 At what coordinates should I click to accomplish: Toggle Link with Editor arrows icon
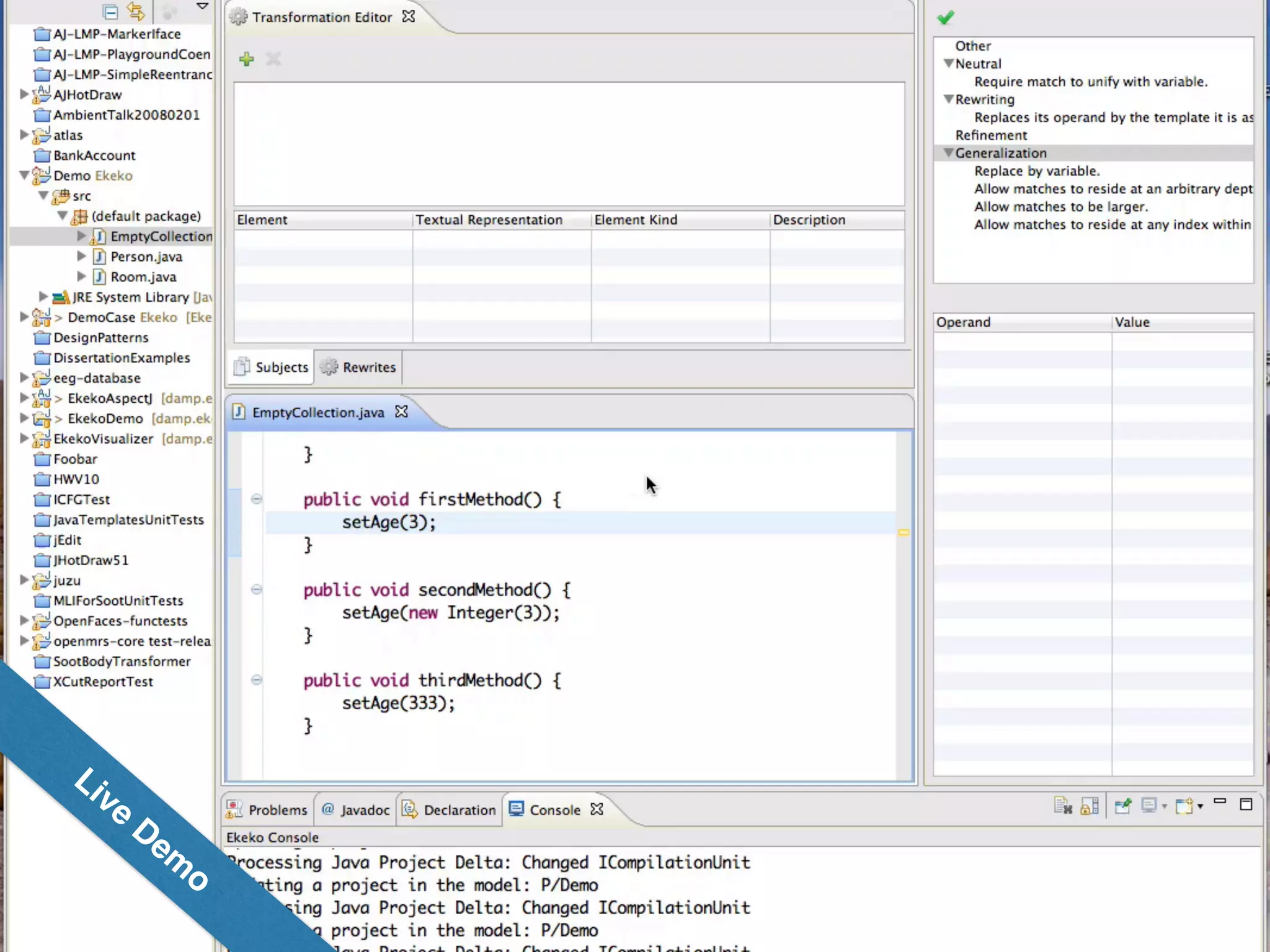[x=136, y=11]
